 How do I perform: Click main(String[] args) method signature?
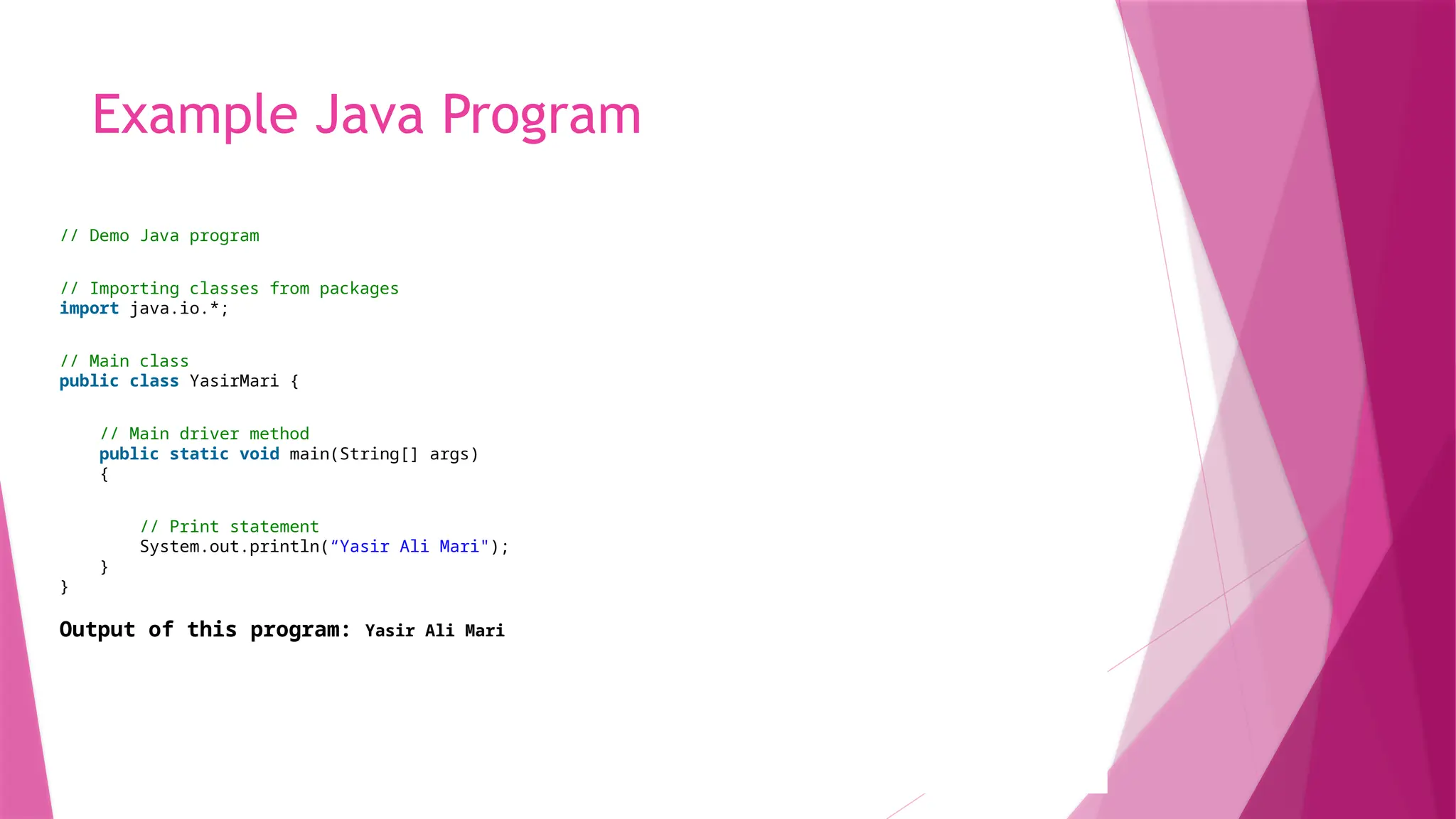click(x=384, y=454)
